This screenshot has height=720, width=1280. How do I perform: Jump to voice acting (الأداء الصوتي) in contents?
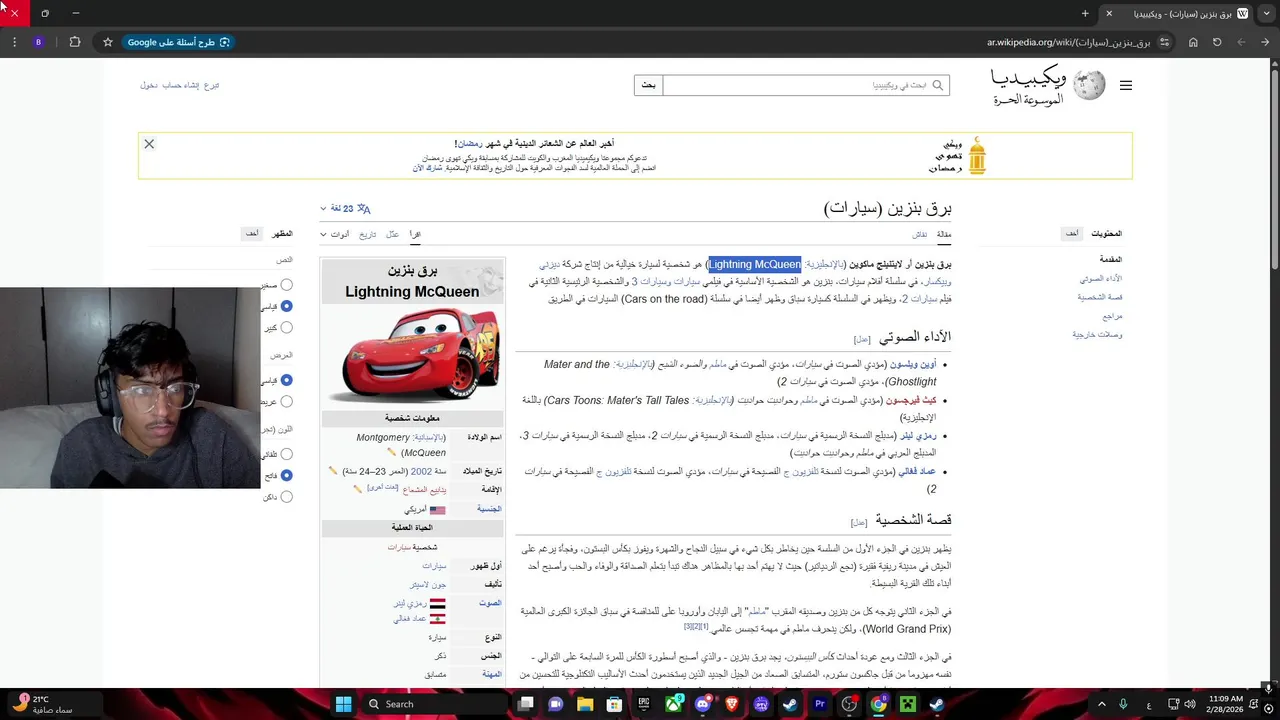1101,278
